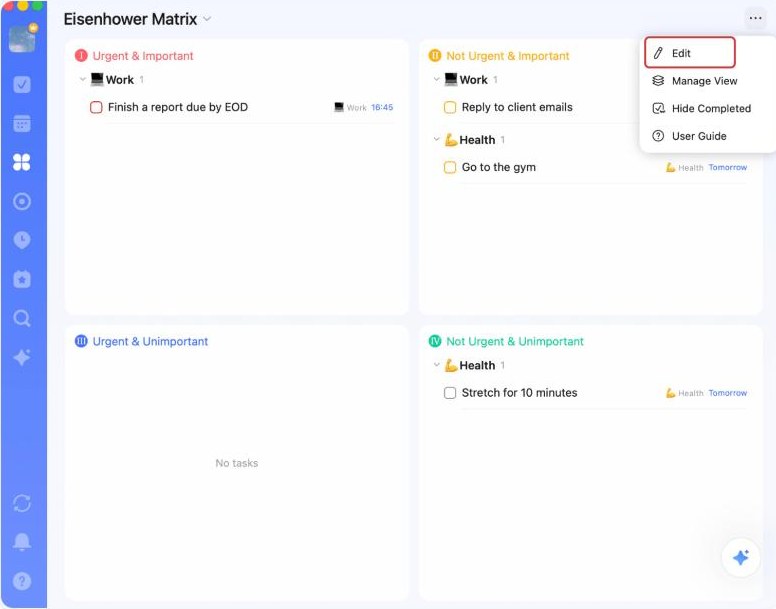Open the user avatar profile
The image size is (776, 609).
[x=23, y=39]
